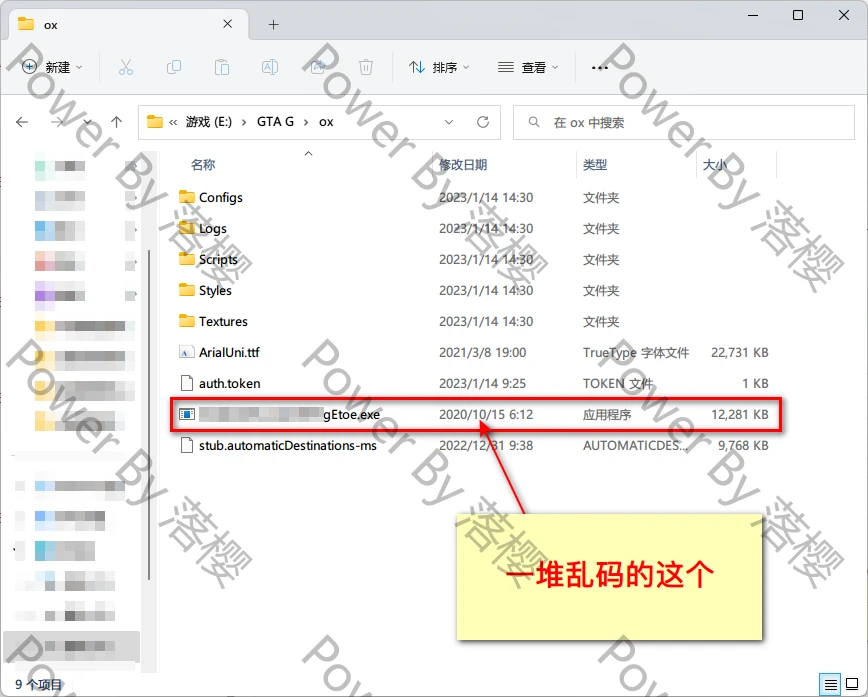The image size is (868, 697).
Task: Minimize the Explorer window
Action: (753, 15)
